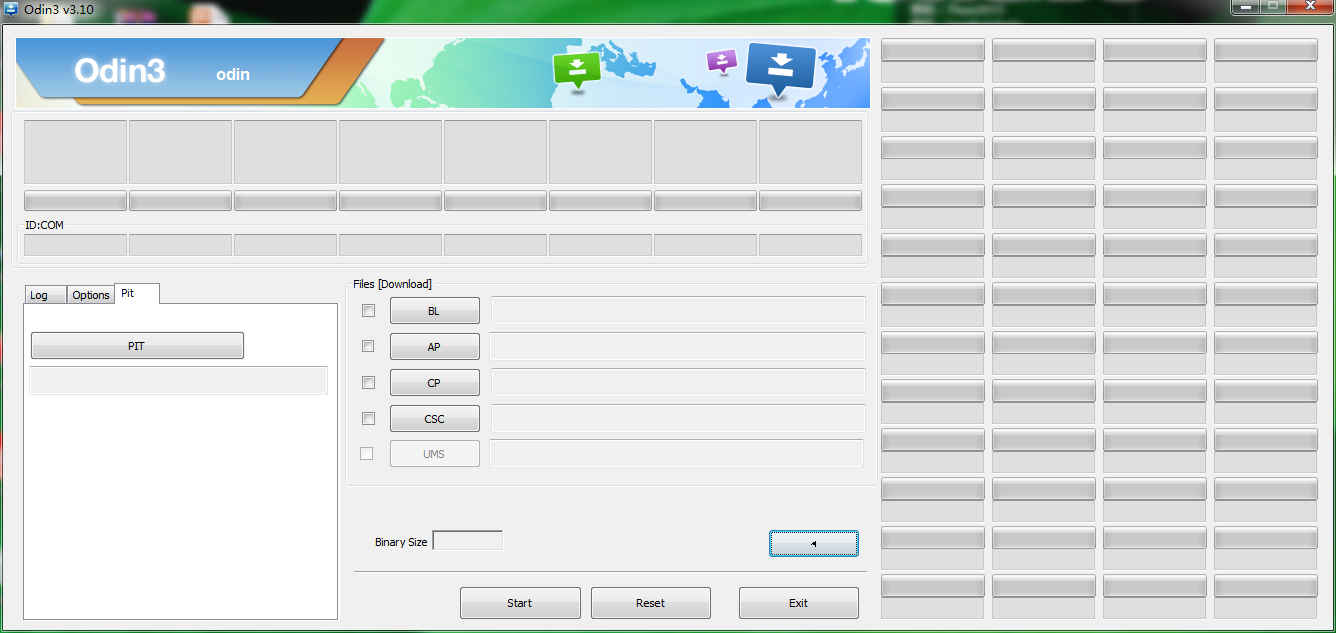The image size is (1336, 633).
Task: Open the Options tab
Action: [x=90, y=295]
